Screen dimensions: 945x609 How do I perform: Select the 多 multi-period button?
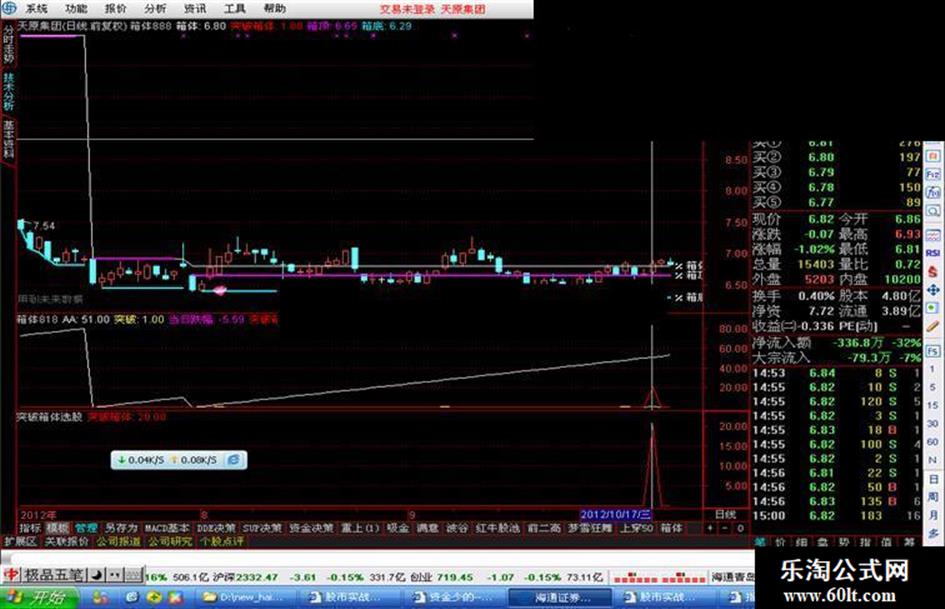[x=933, y=533]
